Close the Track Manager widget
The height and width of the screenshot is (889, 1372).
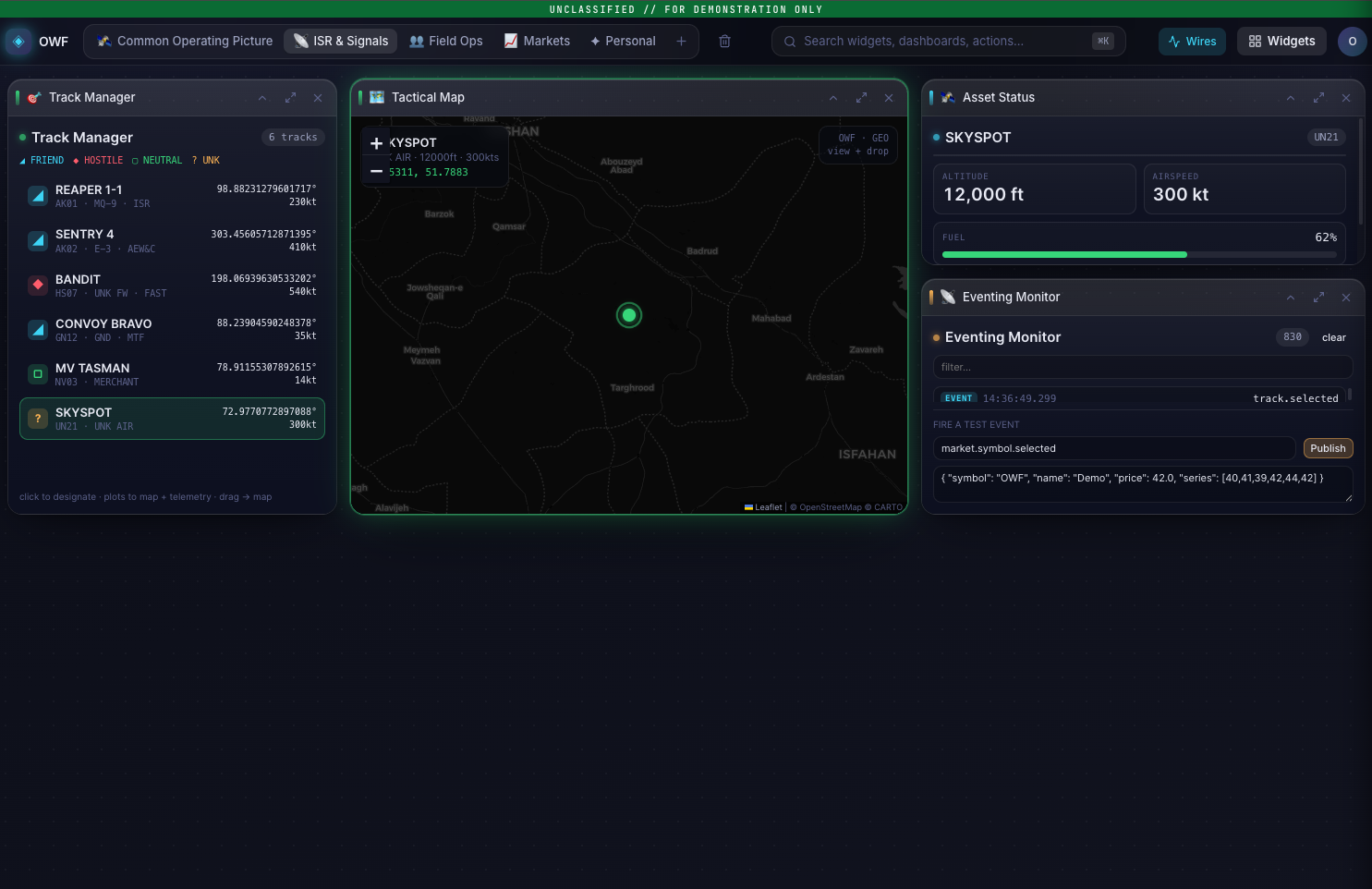[318, 98]
